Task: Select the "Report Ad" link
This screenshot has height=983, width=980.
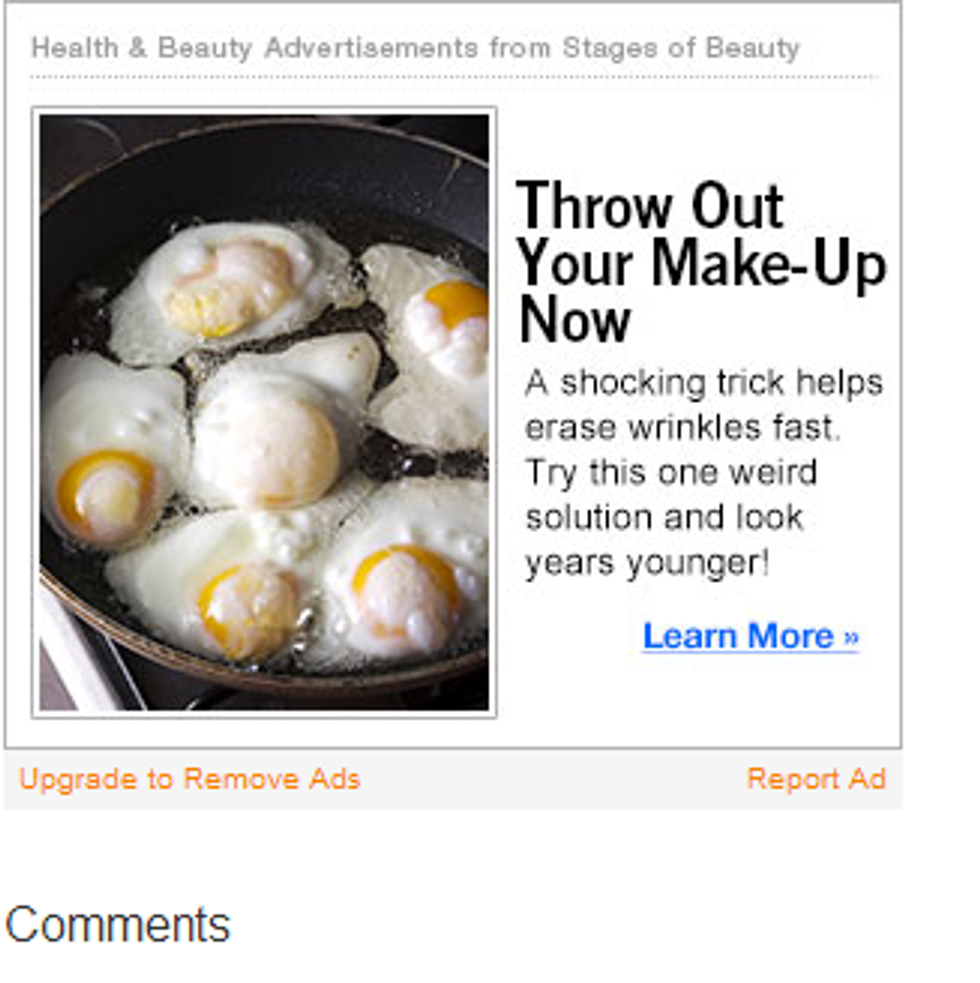Action: [x=816, y=779]
